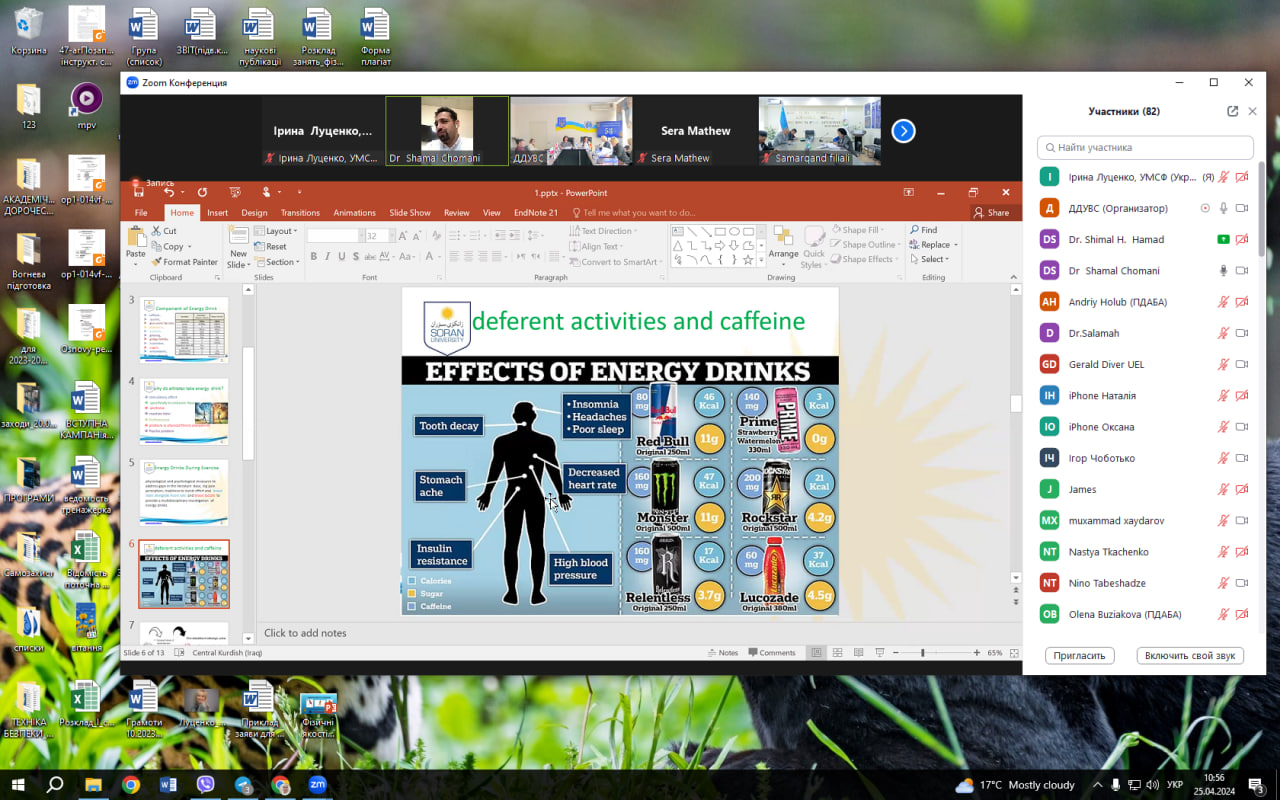Expand Shape Fill dropdown
Viewport: 1280px width, 800px height.
pyautogui.click(x=859, y=230)
